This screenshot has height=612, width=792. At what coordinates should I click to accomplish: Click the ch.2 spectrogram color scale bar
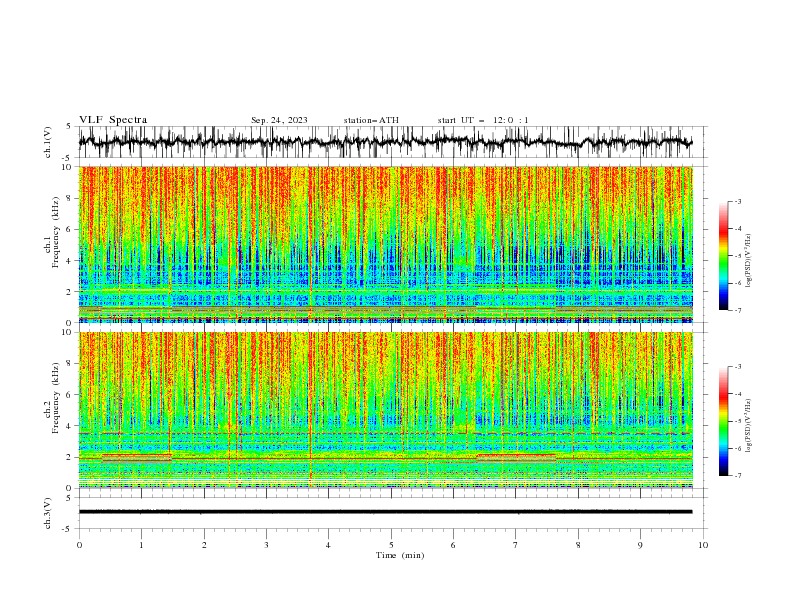tap(724, 421)
